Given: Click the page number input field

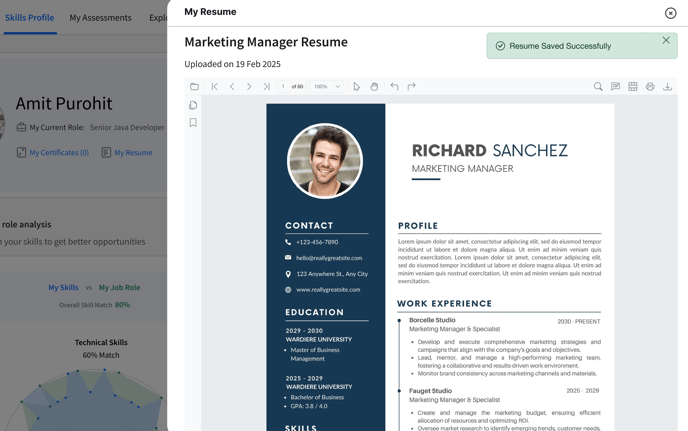Looking at the screenshot, I should click(x=283, y=86).
